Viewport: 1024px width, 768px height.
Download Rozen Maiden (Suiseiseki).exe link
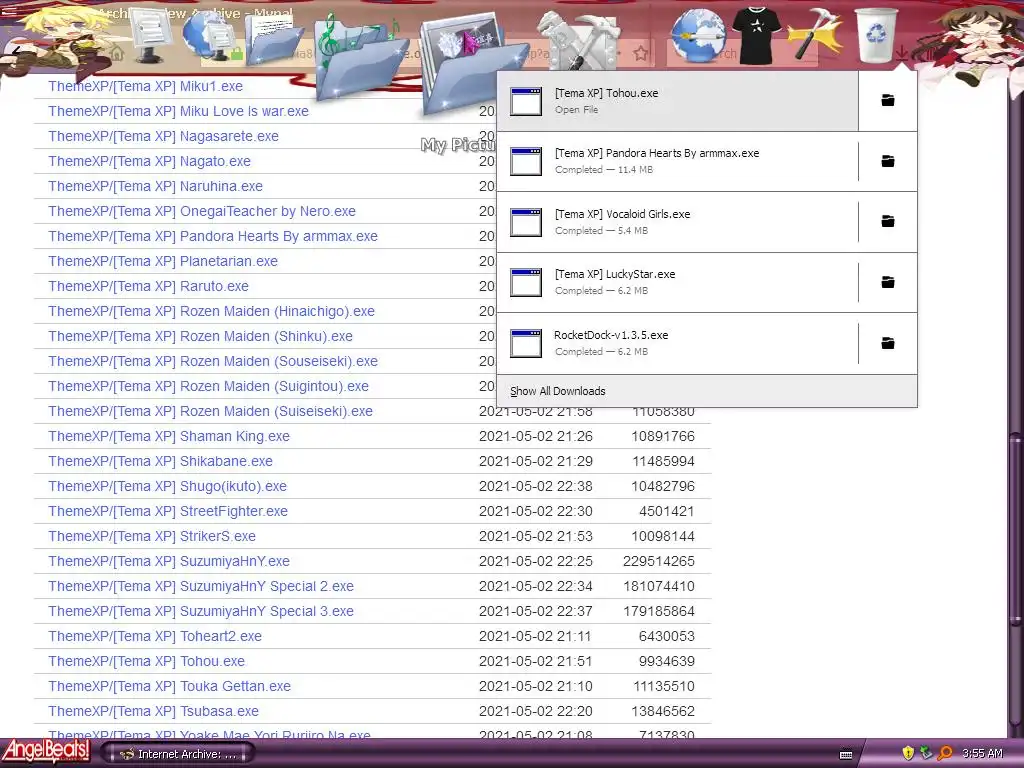[x=210, y=411]
